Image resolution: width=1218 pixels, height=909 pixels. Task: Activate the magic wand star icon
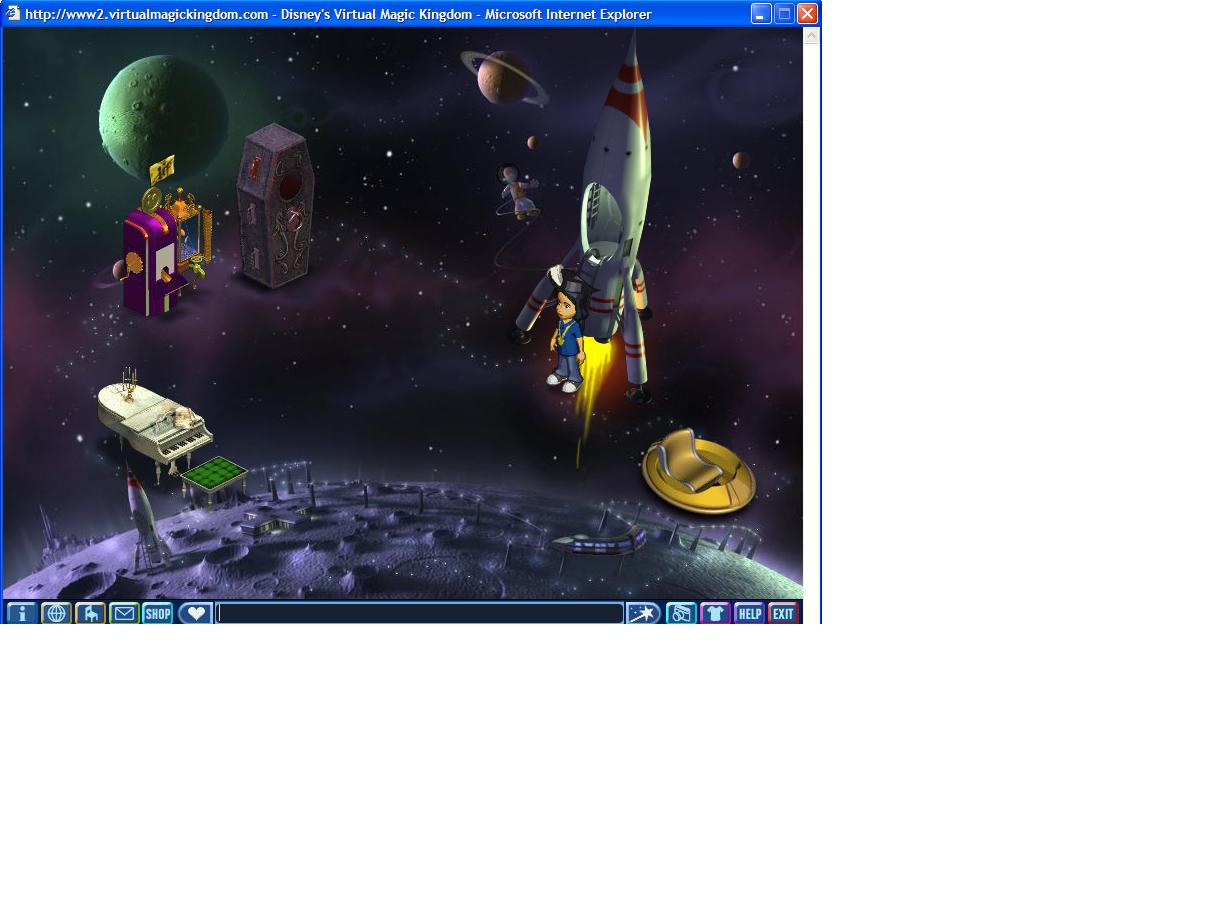[x=644, y=613]
